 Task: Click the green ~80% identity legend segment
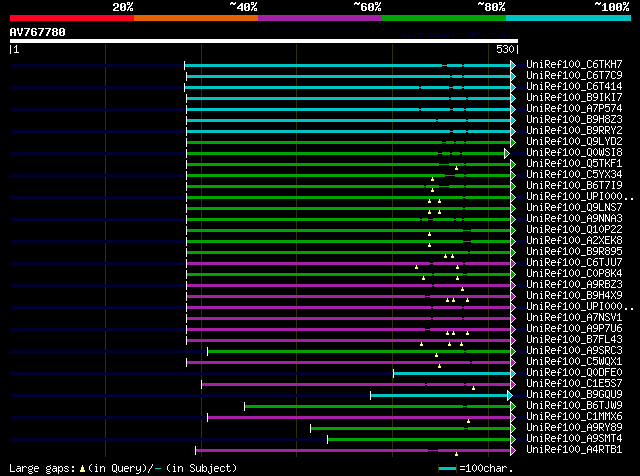pos(444,18)
